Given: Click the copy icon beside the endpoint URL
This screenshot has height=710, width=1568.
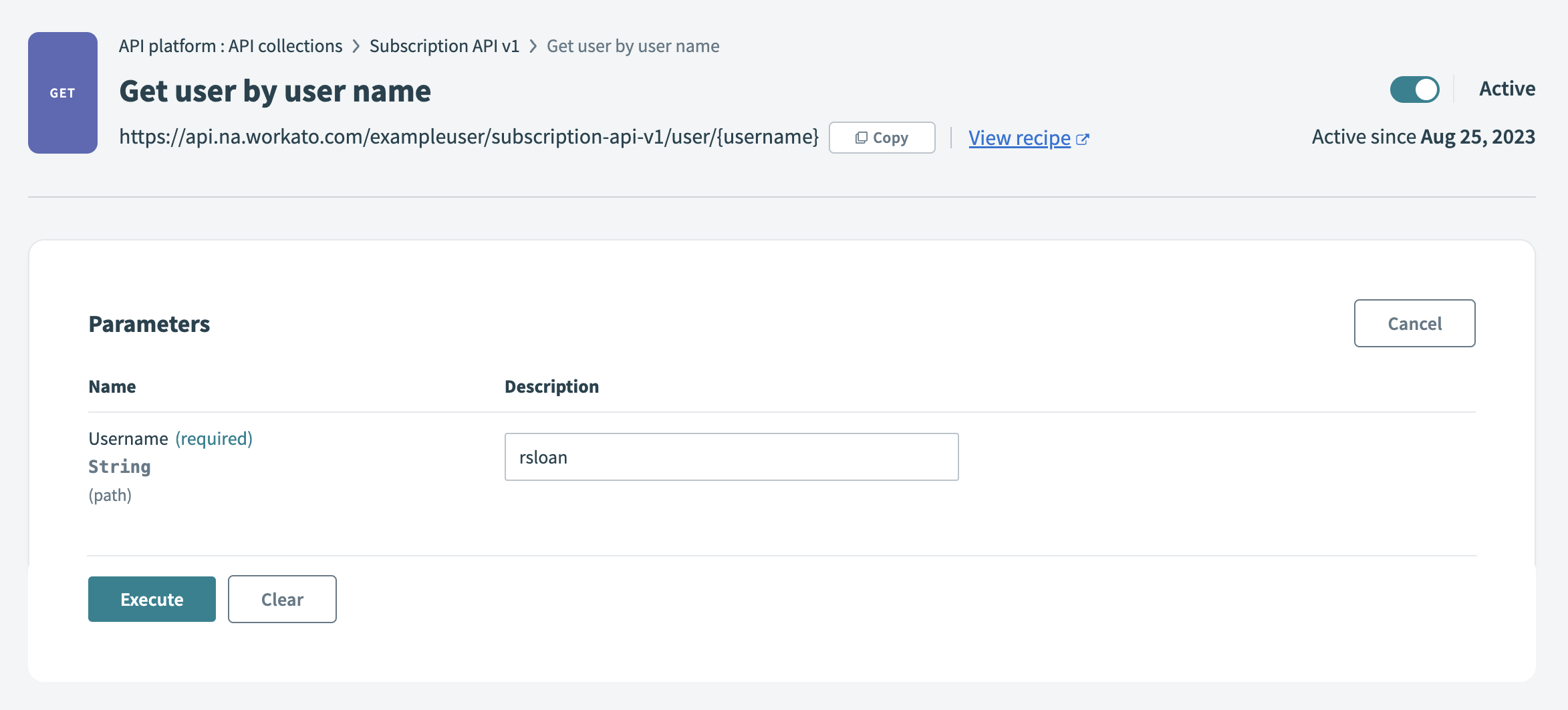Looking at the screenshot, I should pyautogui.click(x=862, y=137).
